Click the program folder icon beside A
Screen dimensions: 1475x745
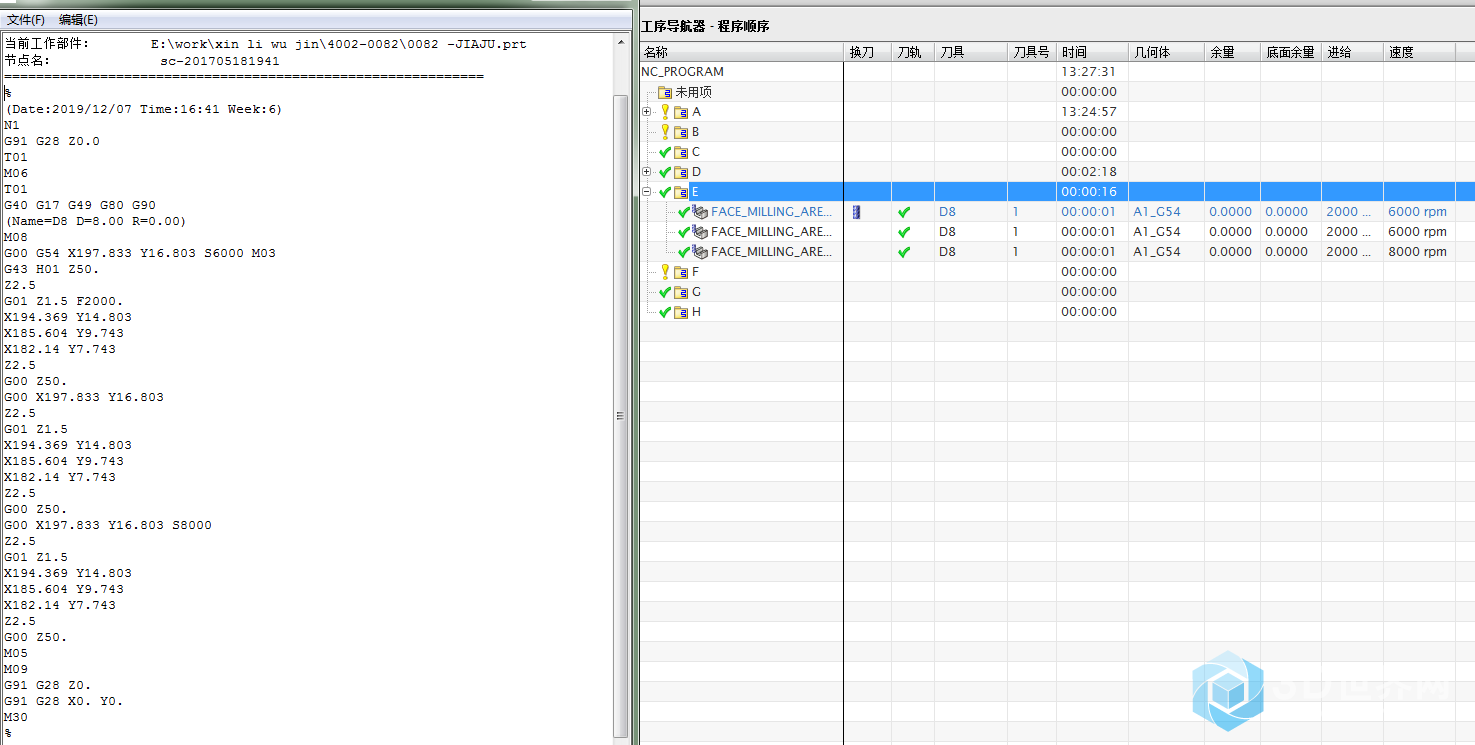coord(681,112)
